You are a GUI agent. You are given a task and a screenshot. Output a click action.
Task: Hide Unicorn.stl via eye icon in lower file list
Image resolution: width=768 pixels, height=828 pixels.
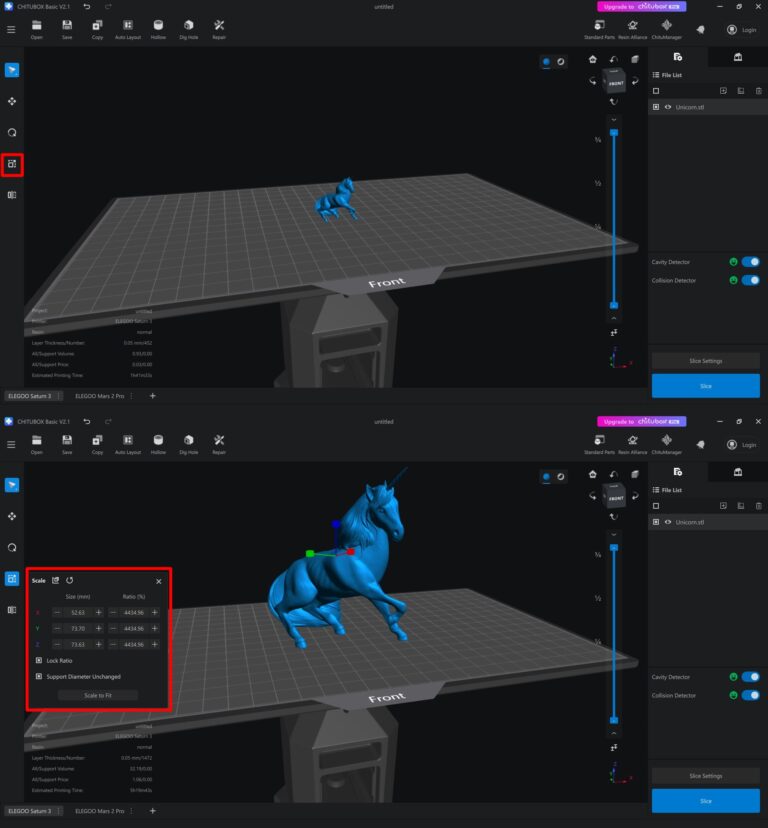click(x=667, y=522)
